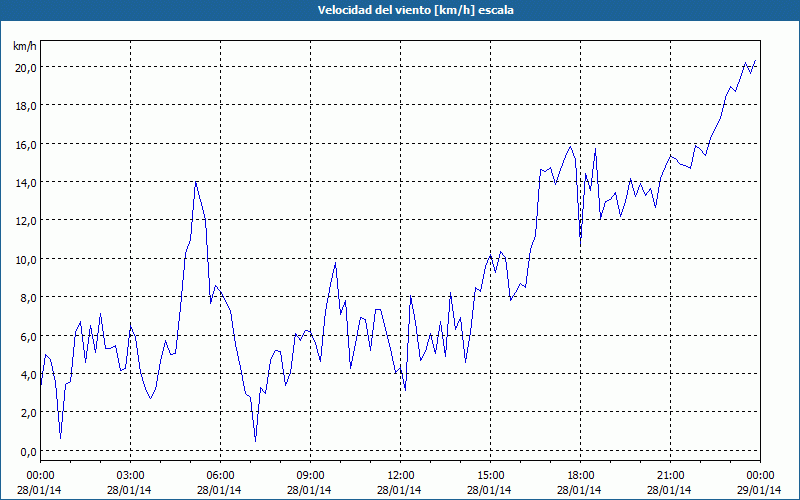This screenshot has height=500, width=800.
Task: Click the '21:00' time axis label
Action: click(x=670, y=476)
